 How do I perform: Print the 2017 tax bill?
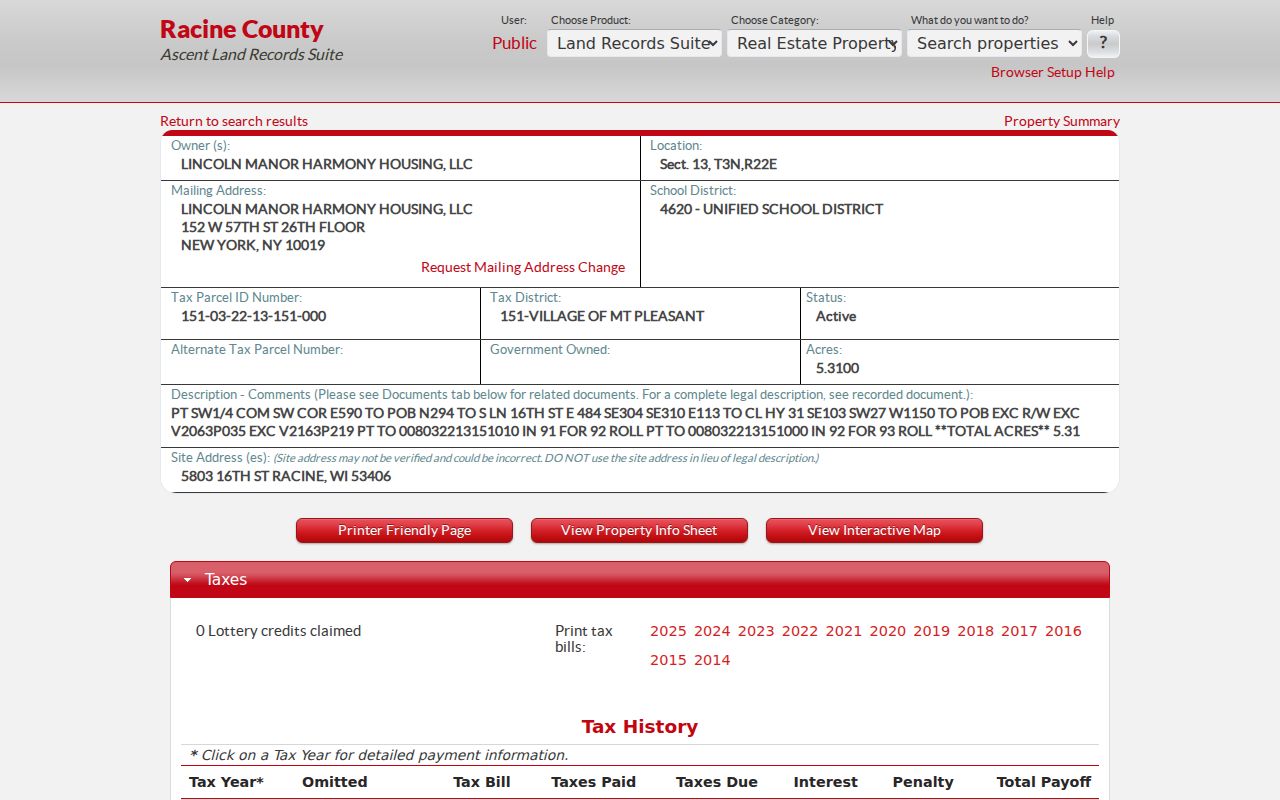coord(1020,631)
